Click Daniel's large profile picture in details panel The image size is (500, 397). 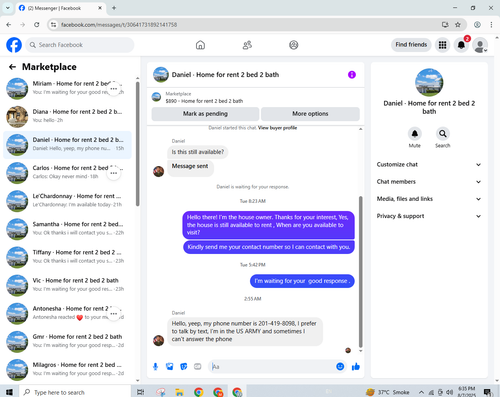coord(429,82)
